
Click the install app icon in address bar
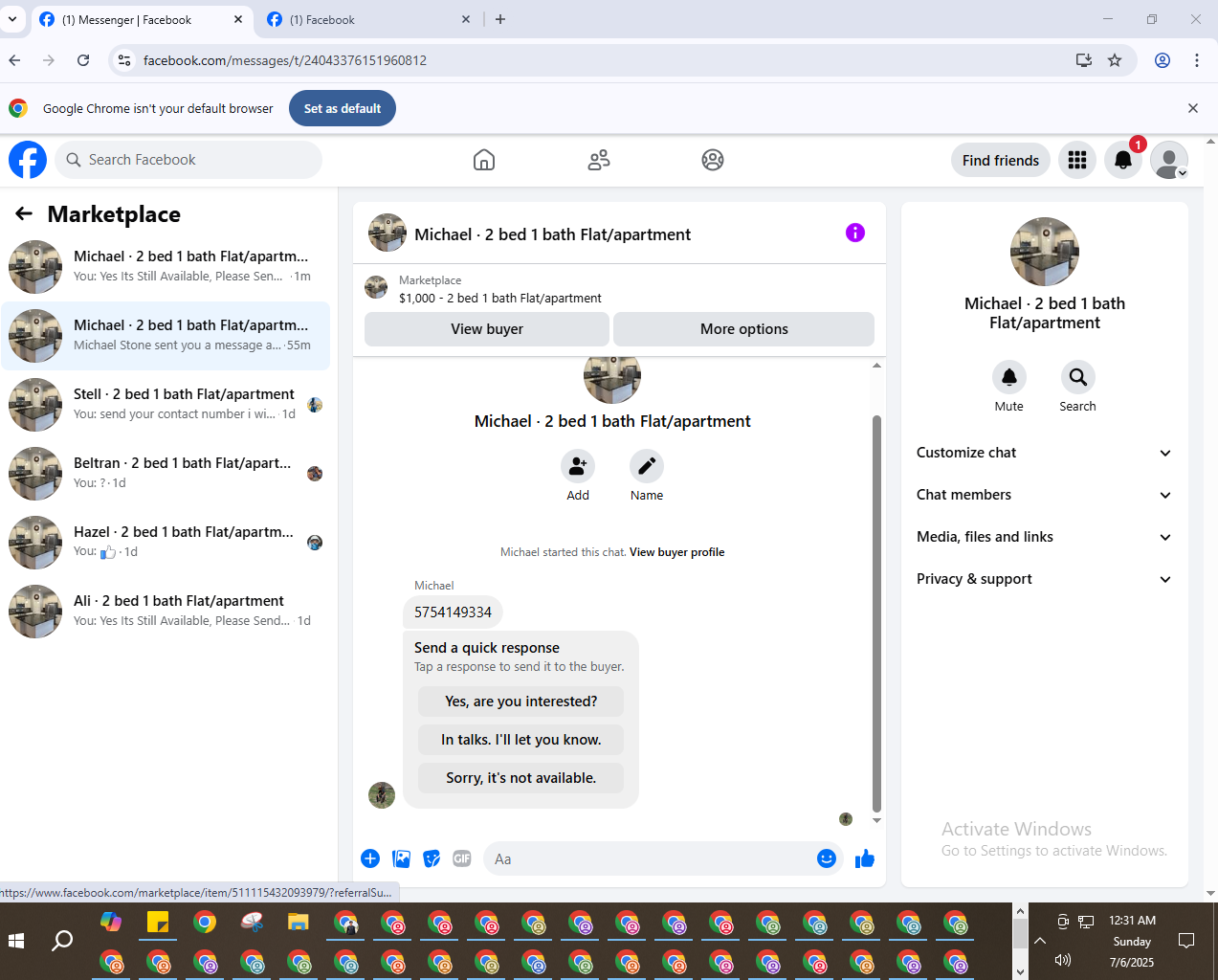1084,60
